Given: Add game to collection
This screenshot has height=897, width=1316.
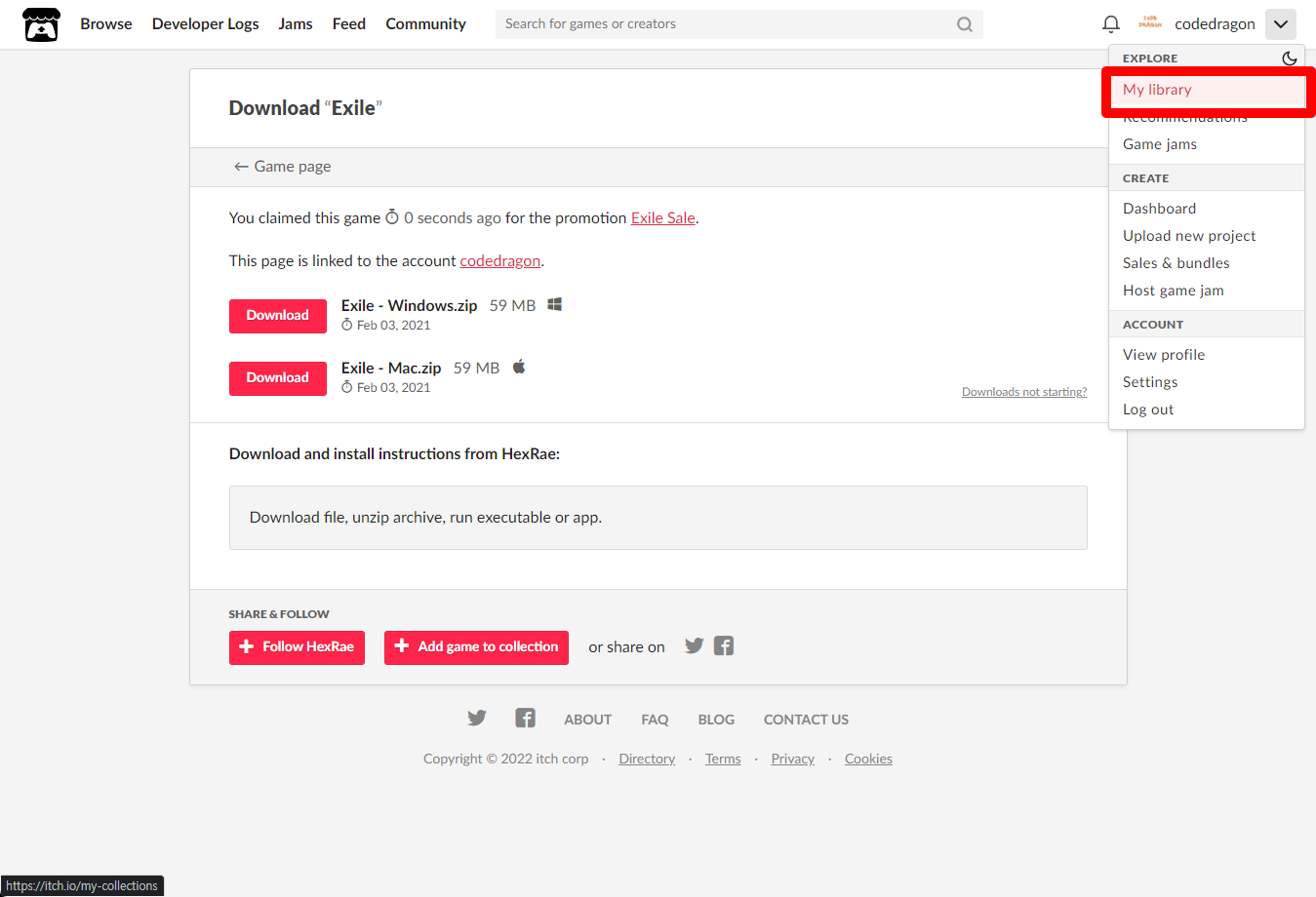Looking at the screenshot, I should [x=476, y=647].
